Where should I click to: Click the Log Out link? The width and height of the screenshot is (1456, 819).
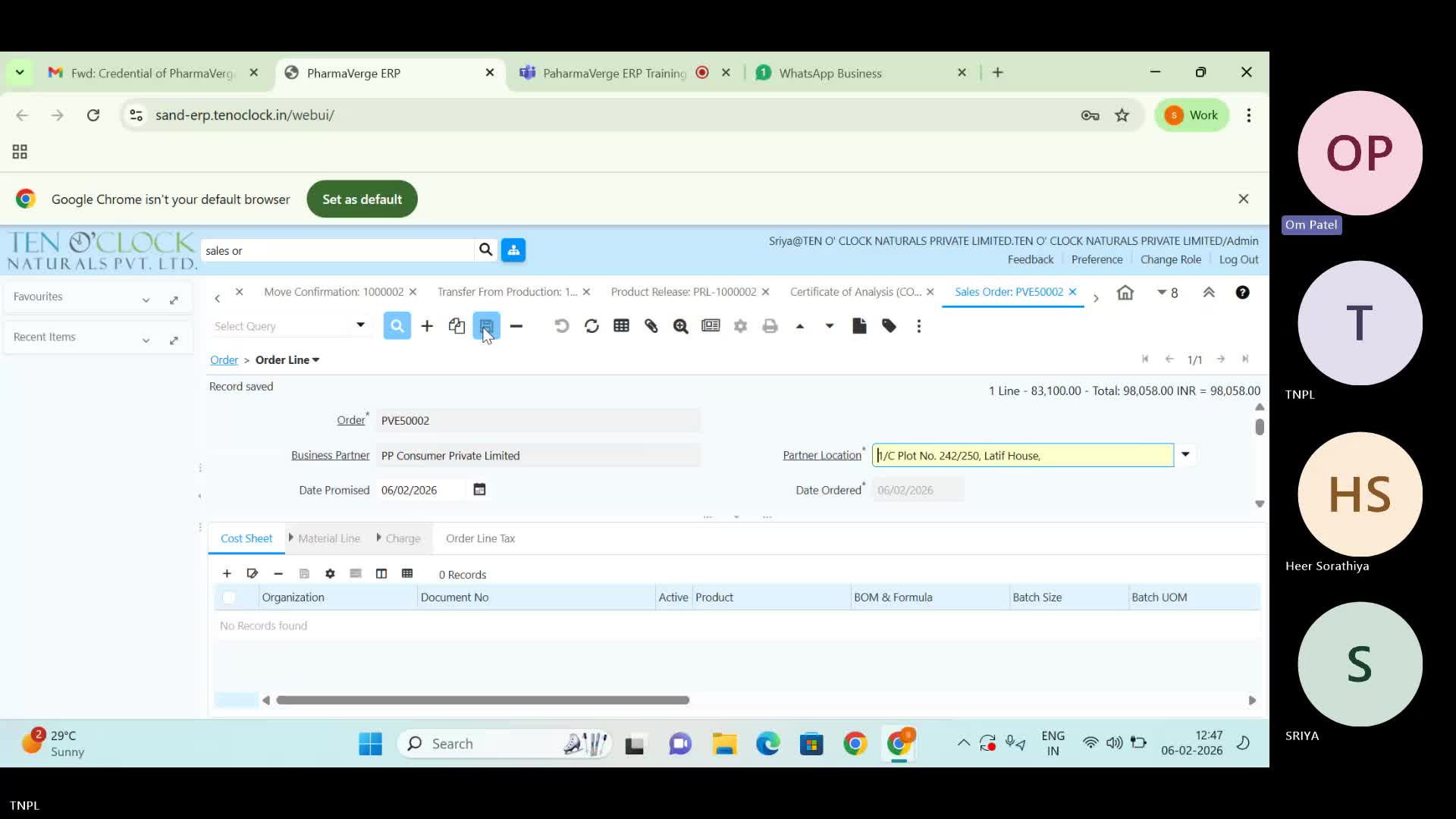1239,259
